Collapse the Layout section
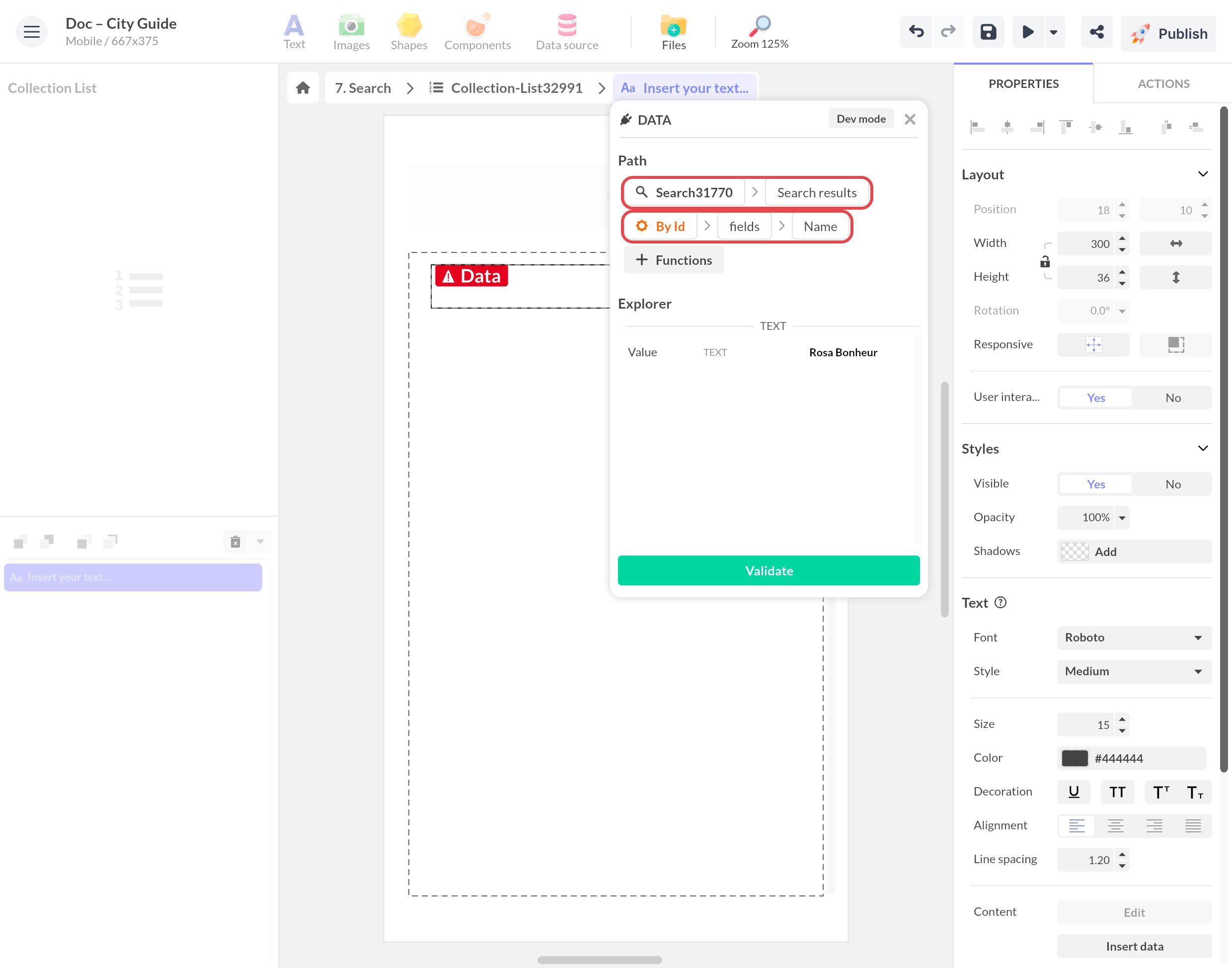The image size is (1232, 968). point(1203,174)
